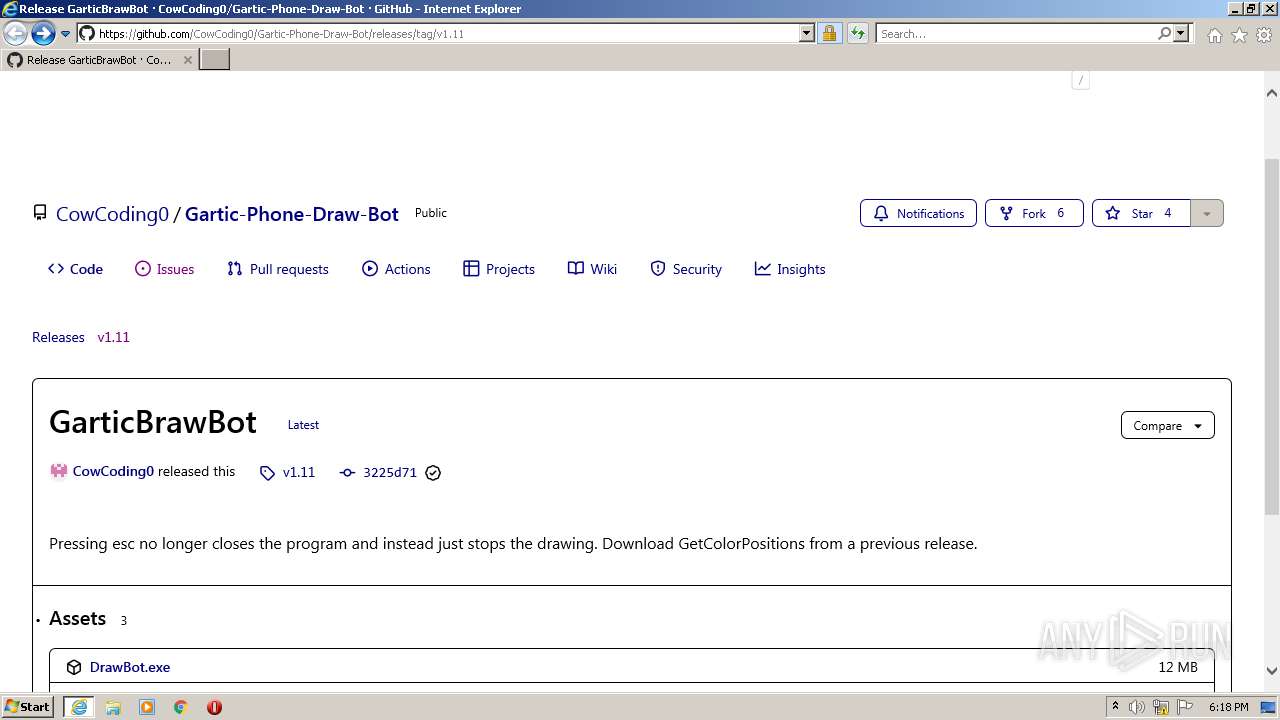Click the DrawBot.exe package icon
1280x720 pixels.
point(74,667)
